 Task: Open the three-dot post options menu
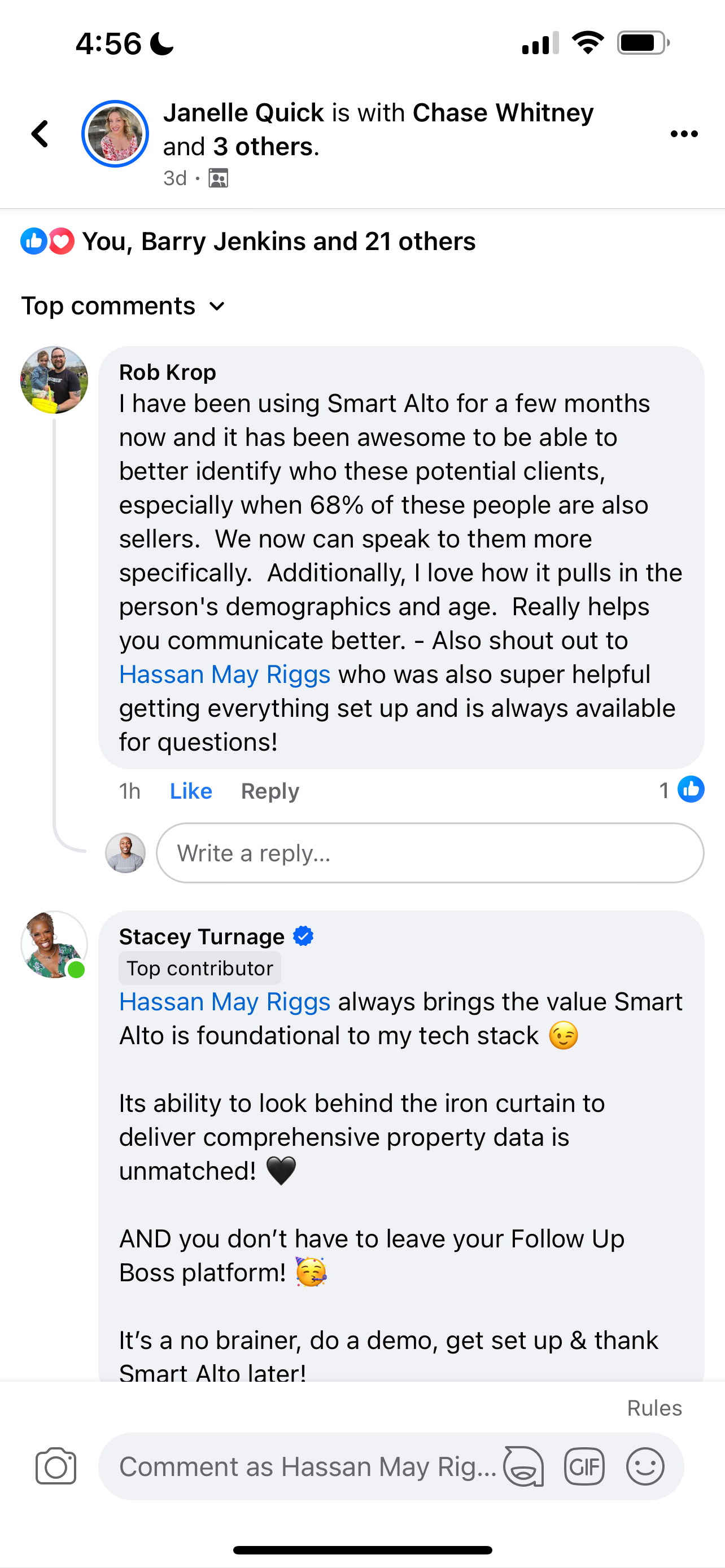684,134
